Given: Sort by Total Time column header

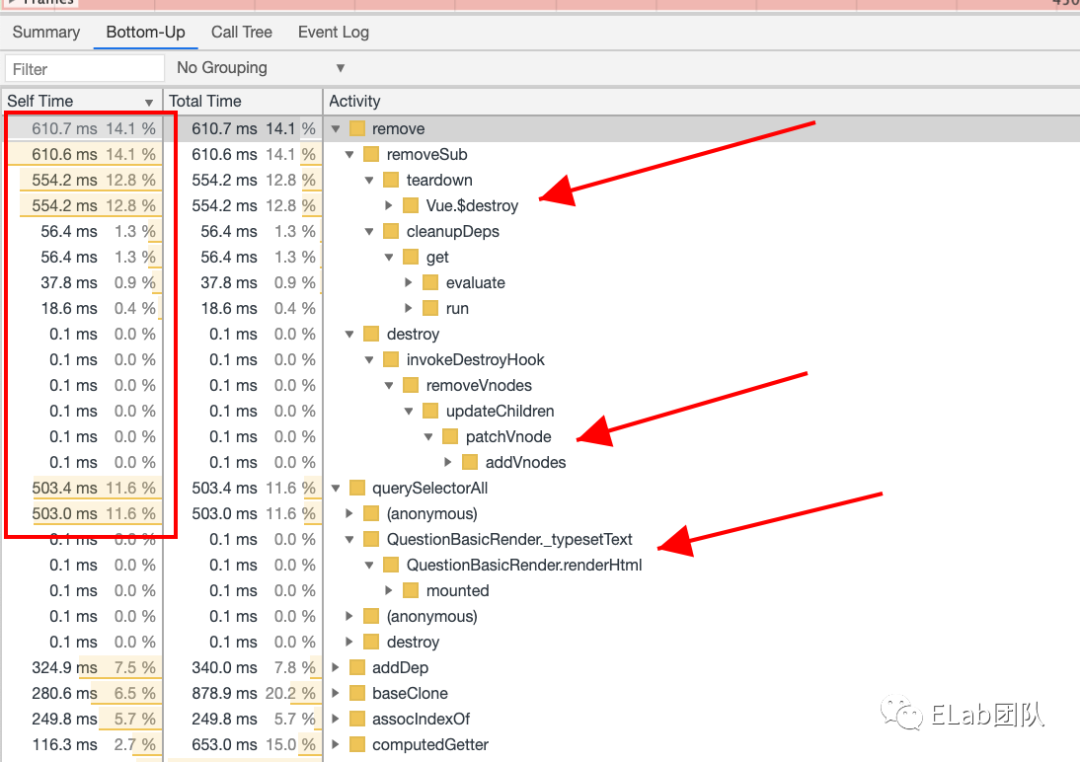Looking at the screenshot, I should 243,101.
